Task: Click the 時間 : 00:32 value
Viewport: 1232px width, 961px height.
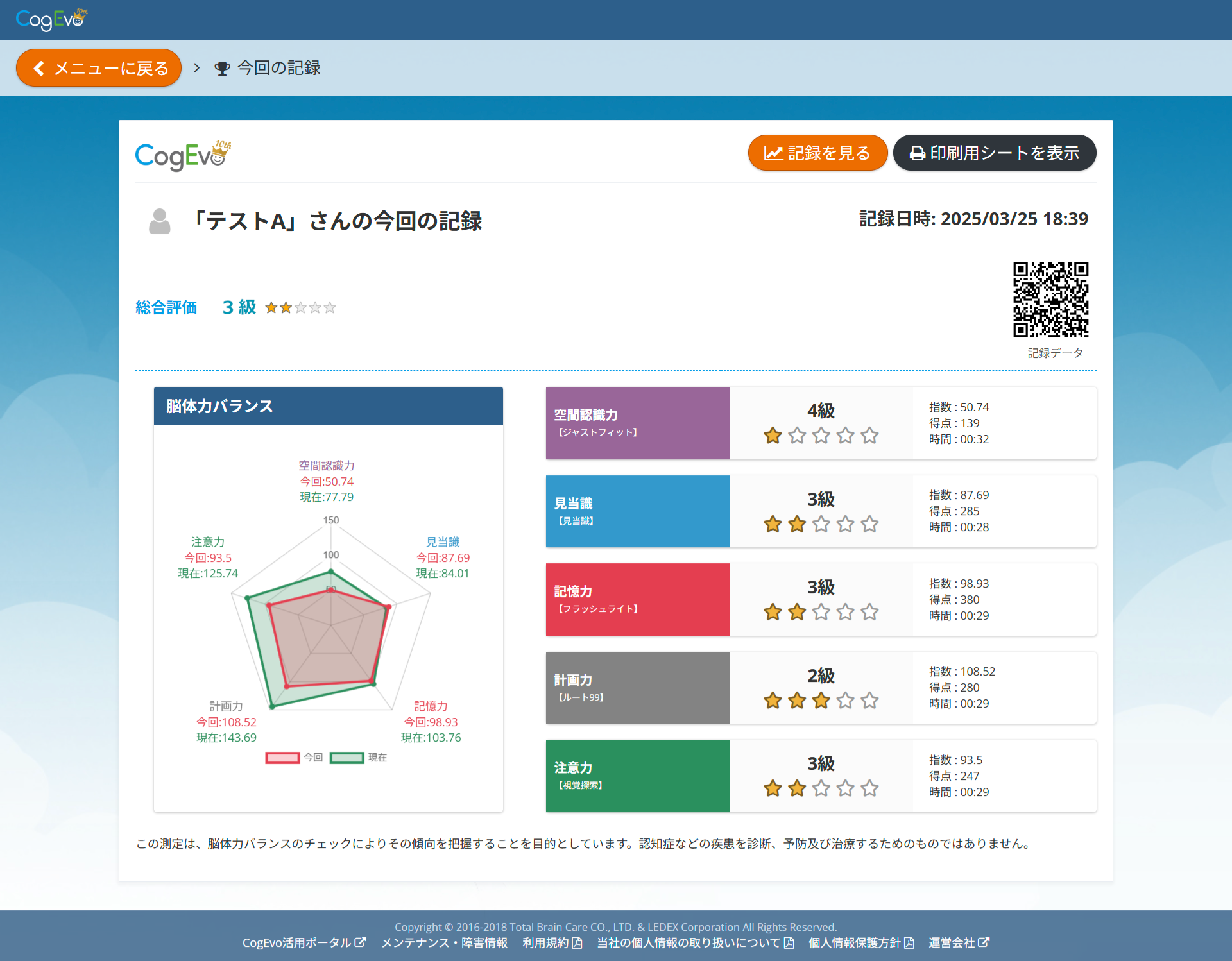Action: [959, 439]
